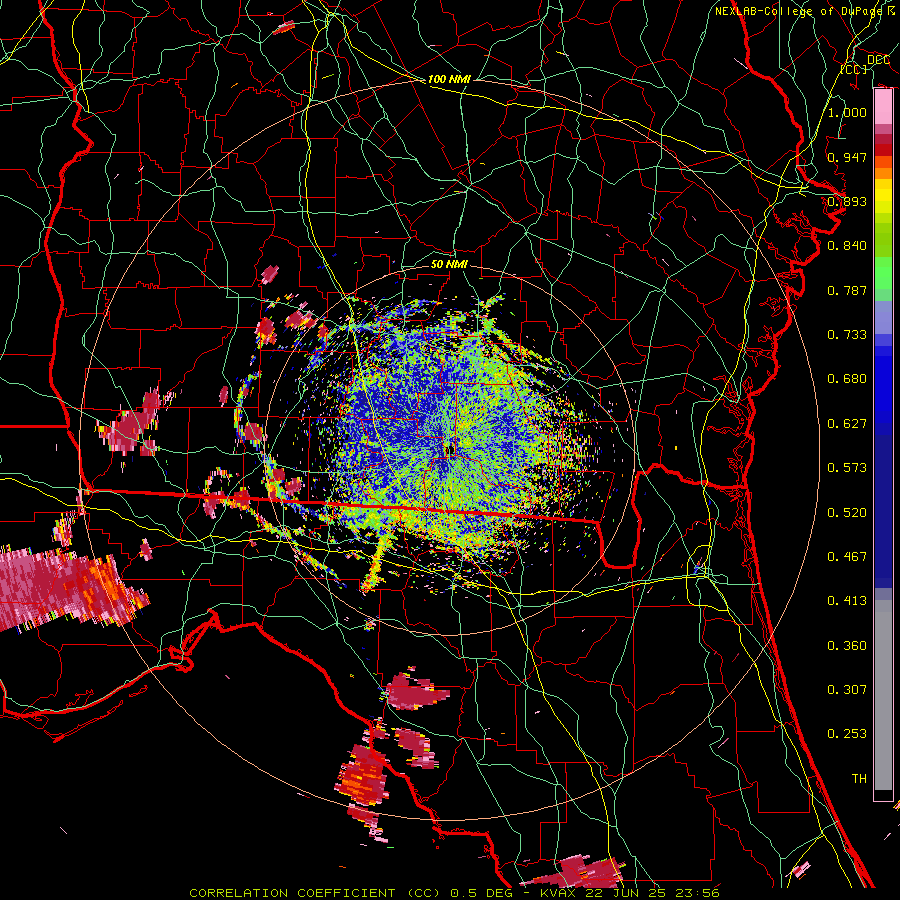Viewport: 900px width, 900px height.
Task: Select the 0.680 legend value
Action: (x=847, y=379)
